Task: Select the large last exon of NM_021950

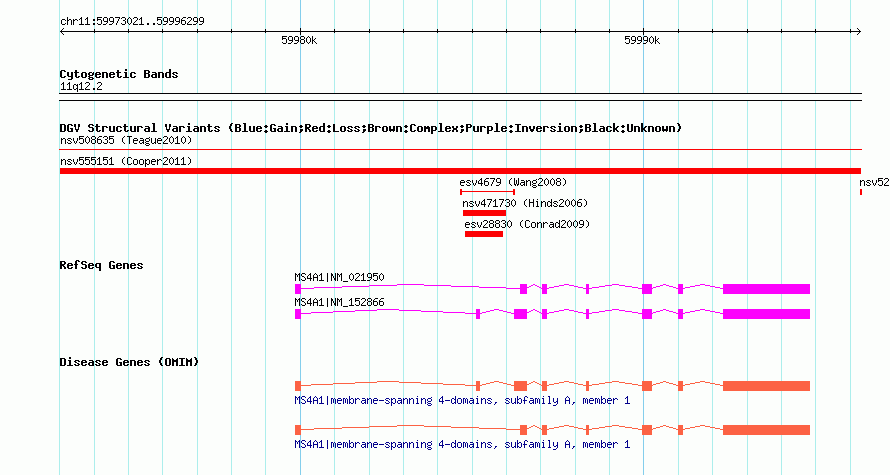Action: pyautogui.click(x=766, y=289)
